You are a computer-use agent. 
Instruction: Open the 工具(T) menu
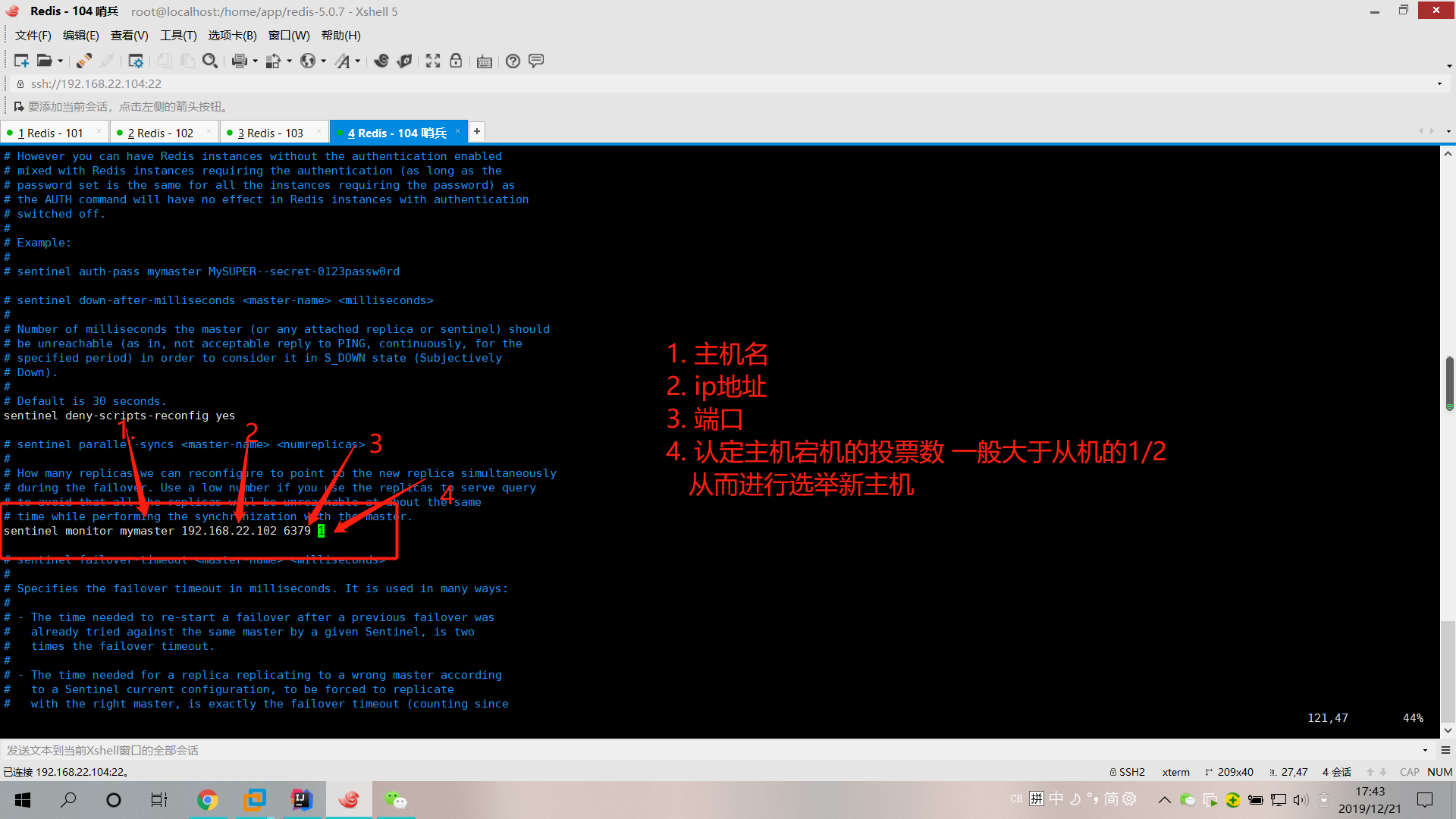(178, 36)
